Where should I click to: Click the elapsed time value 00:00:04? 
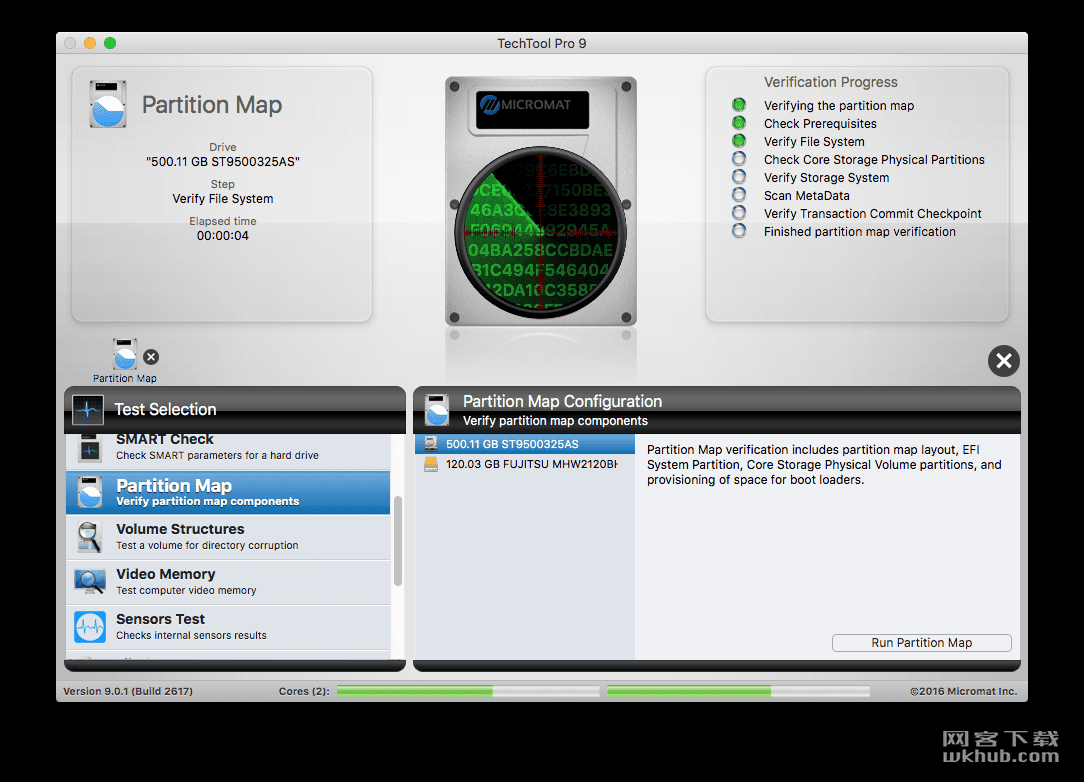223,236
